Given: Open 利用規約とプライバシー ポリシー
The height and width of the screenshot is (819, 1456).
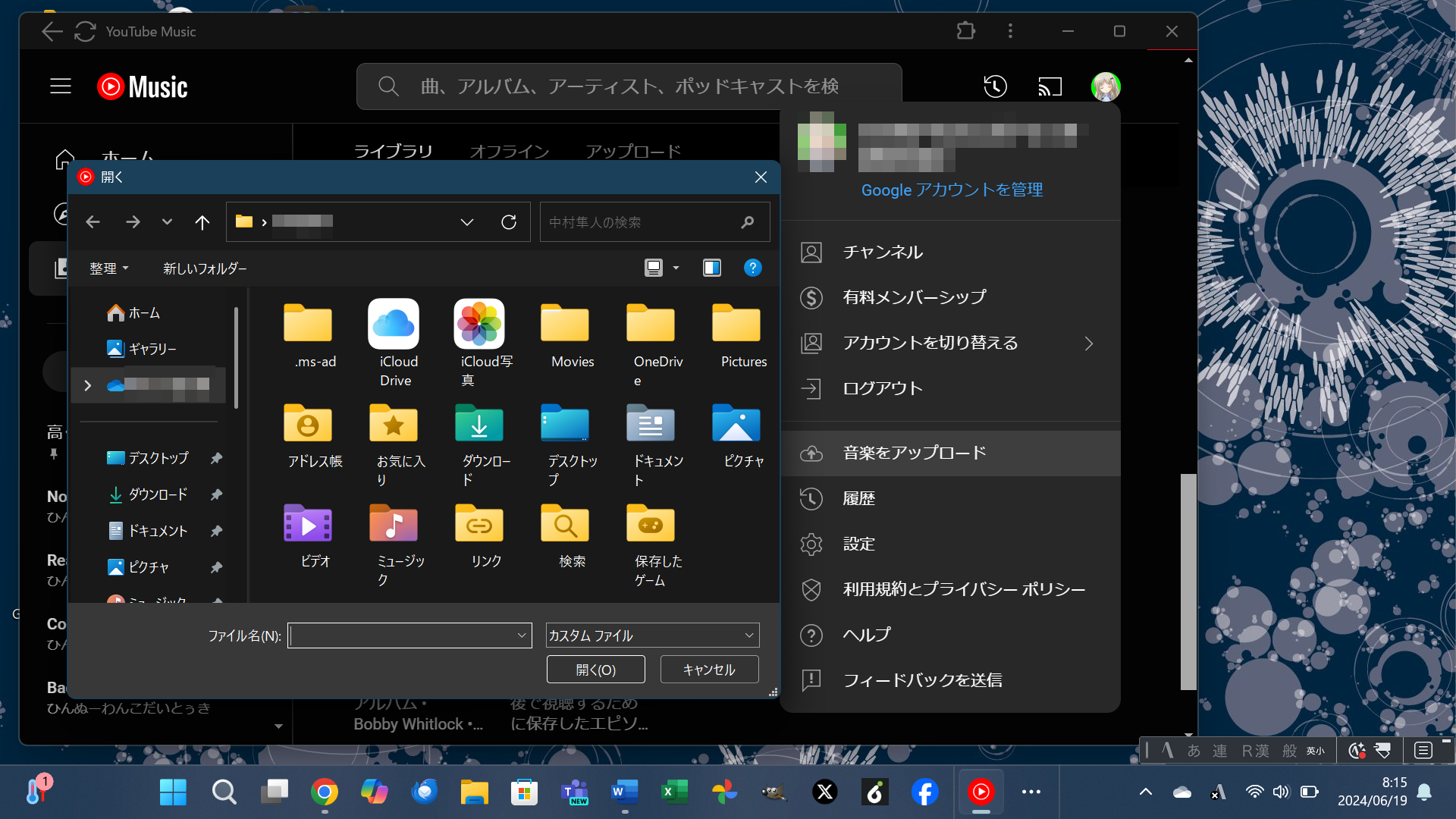Looking at the screenshot, I should (950, 590).
